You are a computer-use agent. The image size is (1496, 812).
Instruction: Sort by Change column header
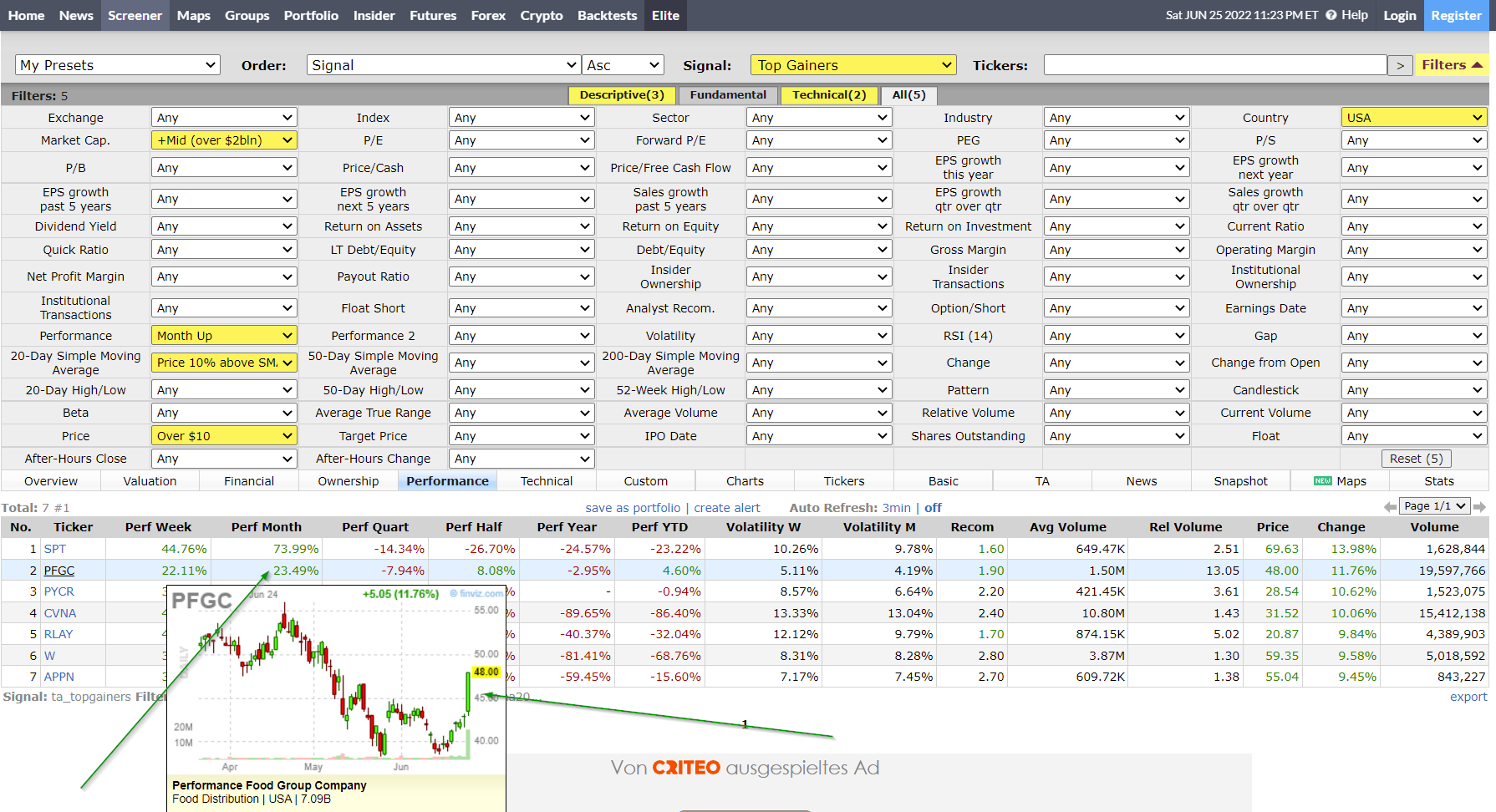coord(1341,527)
